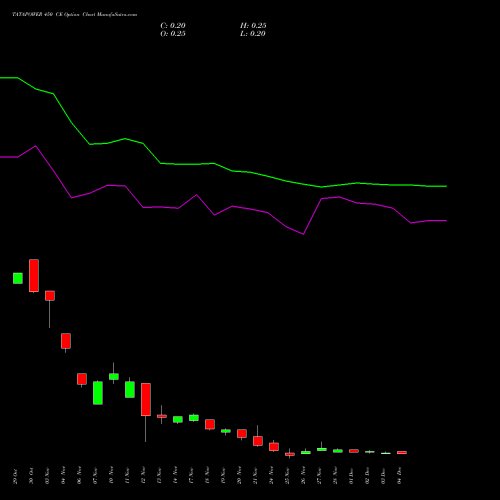Select the red candle for 20 Nov
This screenshot has height=500, width=500.
click(x=242, y=434)
